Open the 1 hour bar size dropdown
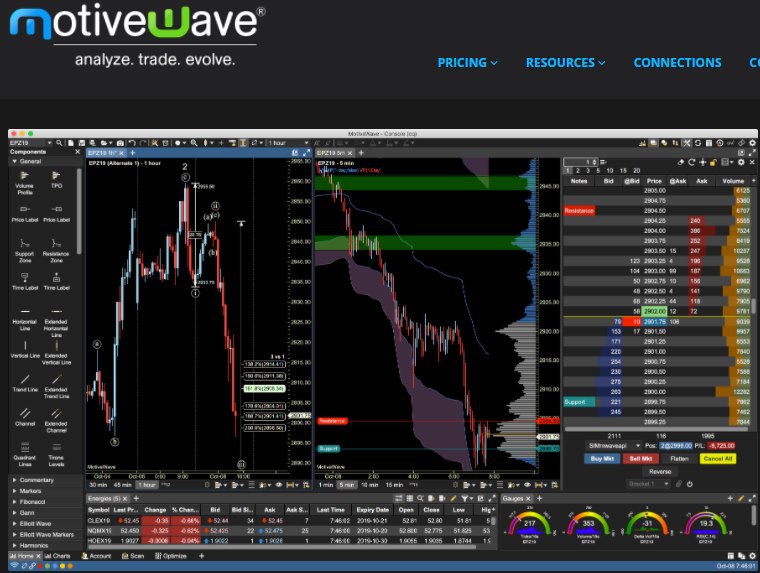Screen dimensions: 760x573 click(x=288, y=143)
